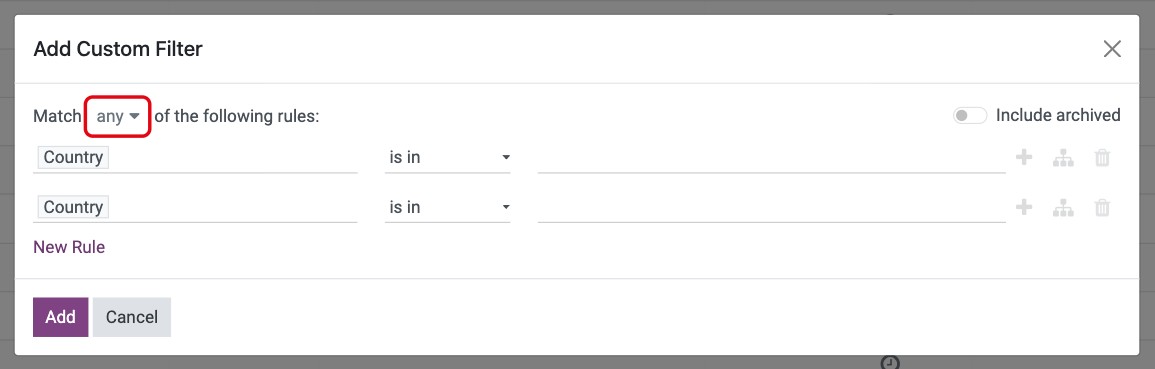Viewport: 1155px width, 369px height.
Task: Select the first rule's Country field
Action: pyautogui.click(x=195, y=158)
